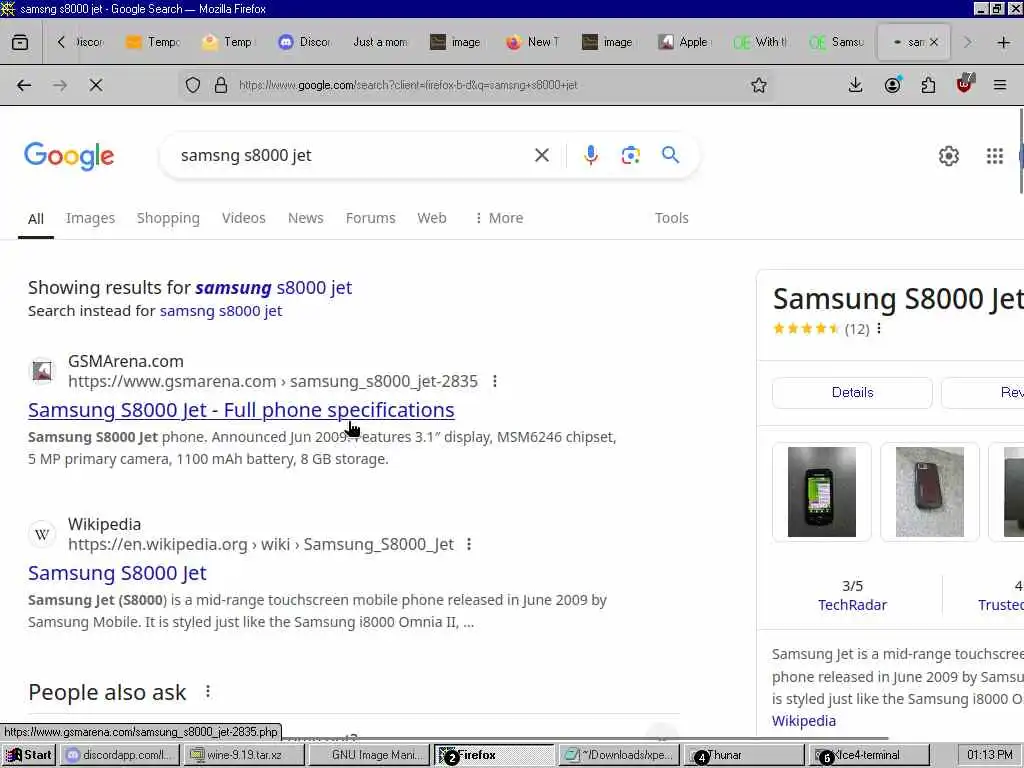
Task: Open the Wikipedia link in knowledge panel
Action: coord(804,721)
